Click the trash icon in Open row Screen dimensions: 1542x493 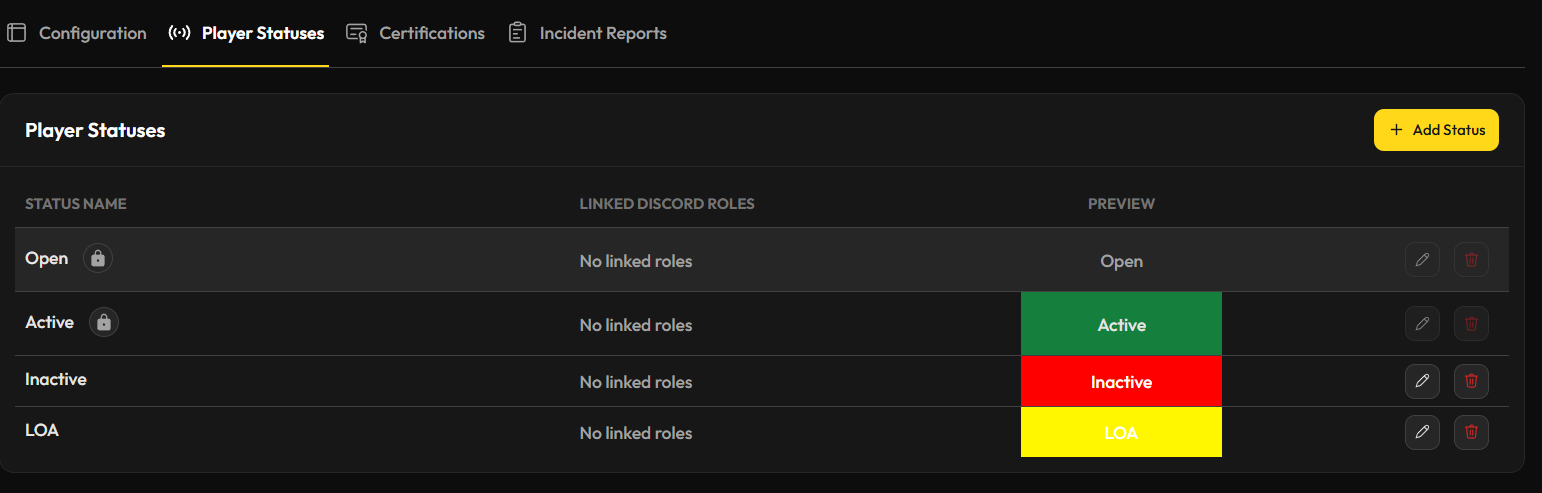(x=1471, y=260)
